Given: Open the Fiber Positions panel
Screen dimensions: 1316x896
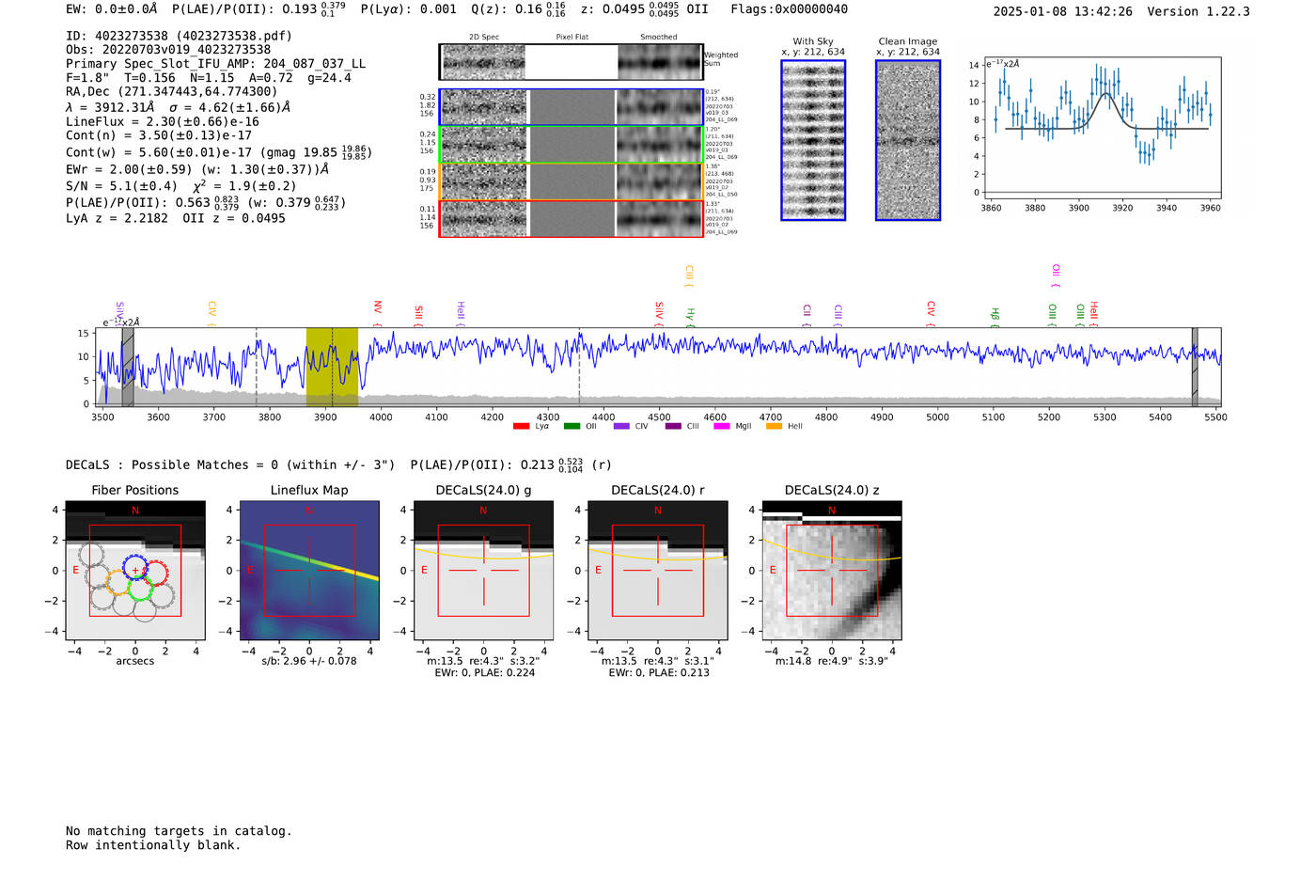Looking at the screenshot, I should coord(135,570).
